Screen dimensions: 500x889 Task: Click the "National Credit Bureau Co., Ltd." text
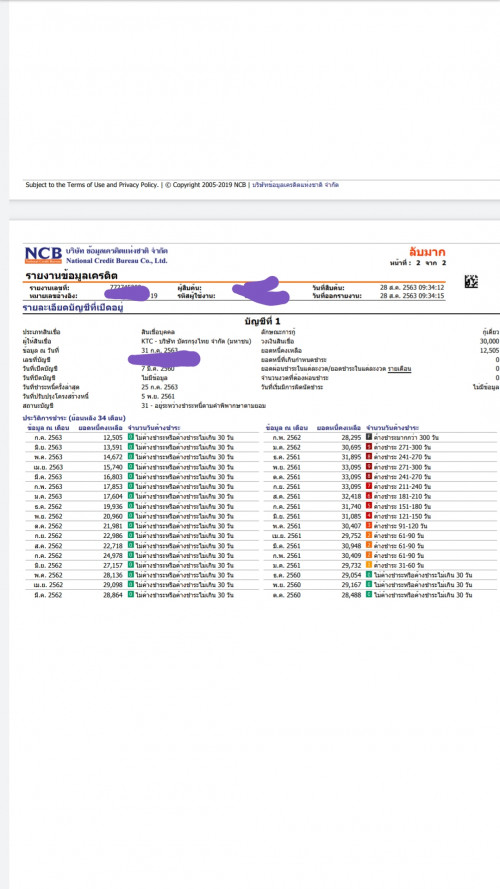pyautogui.click(x=117, y=261)
